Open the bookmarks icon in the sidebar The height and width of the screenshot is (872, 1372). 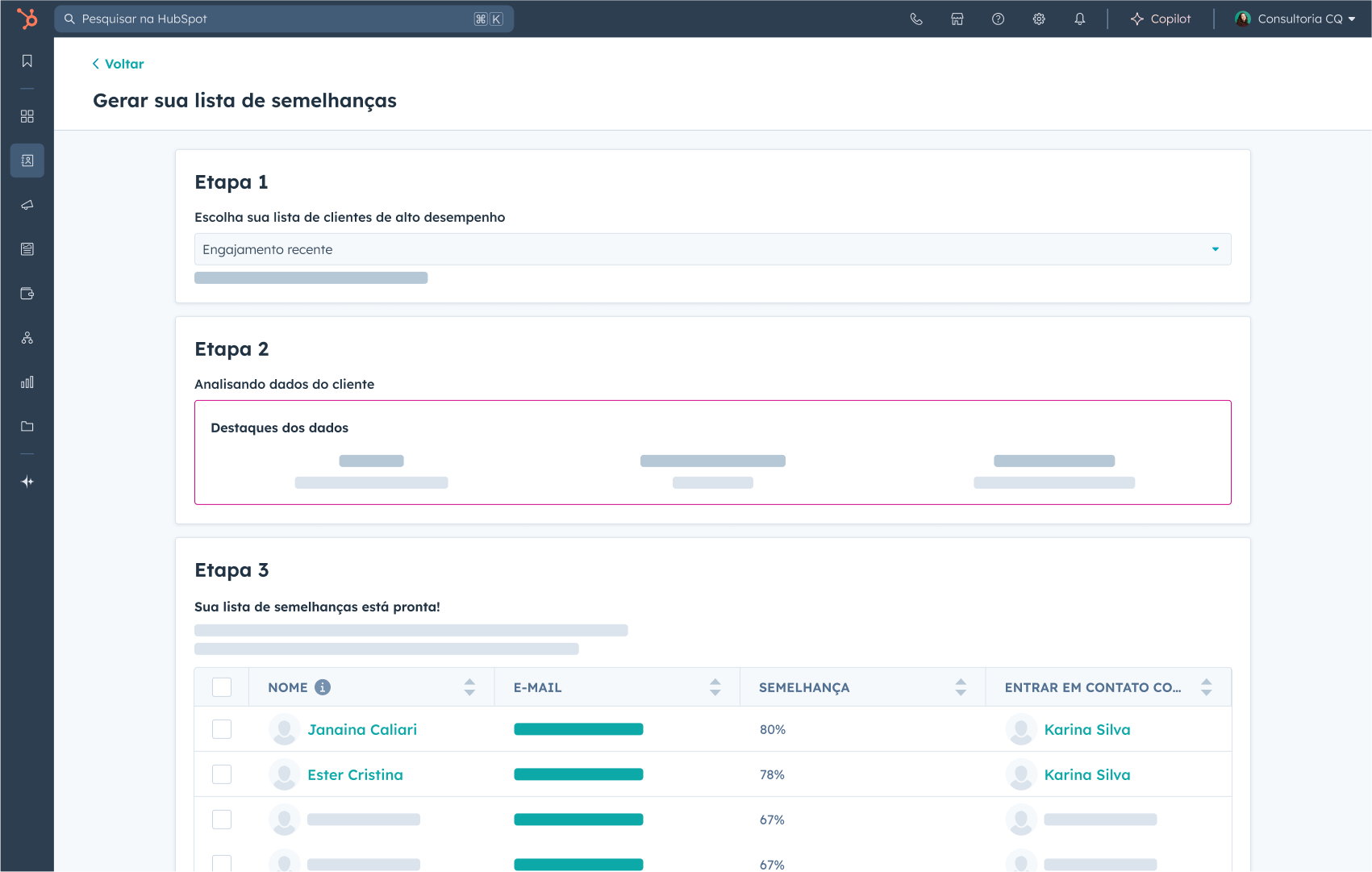point(27,60)
